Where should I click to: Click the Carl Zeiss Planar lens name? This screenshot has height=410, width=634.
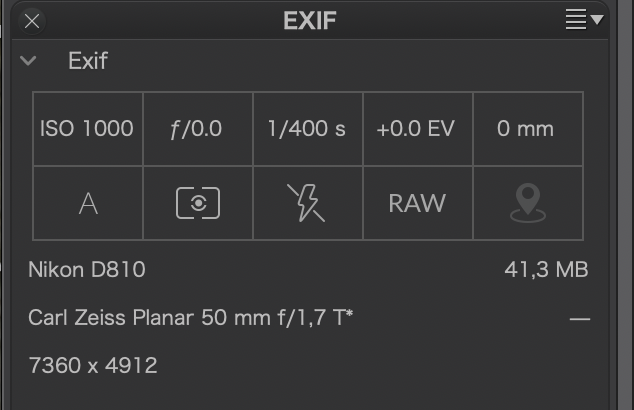(x=190, y=317)
